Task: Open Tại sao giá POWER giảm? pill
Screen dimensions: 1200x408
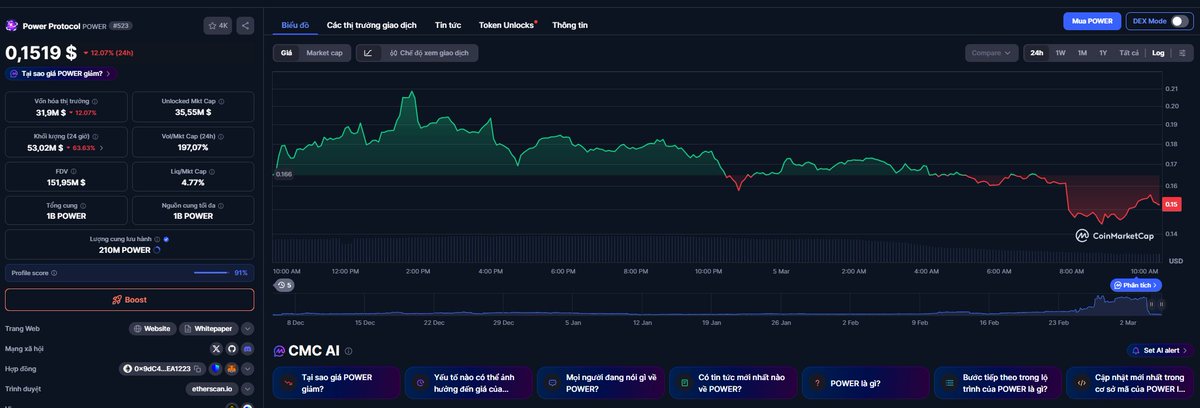Action: coord(61,73)
